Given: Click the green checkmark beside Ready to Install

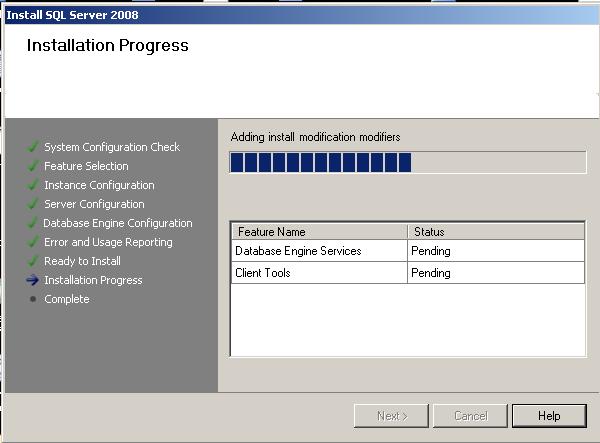Looking at the screenshot, I should click(33, 261).
